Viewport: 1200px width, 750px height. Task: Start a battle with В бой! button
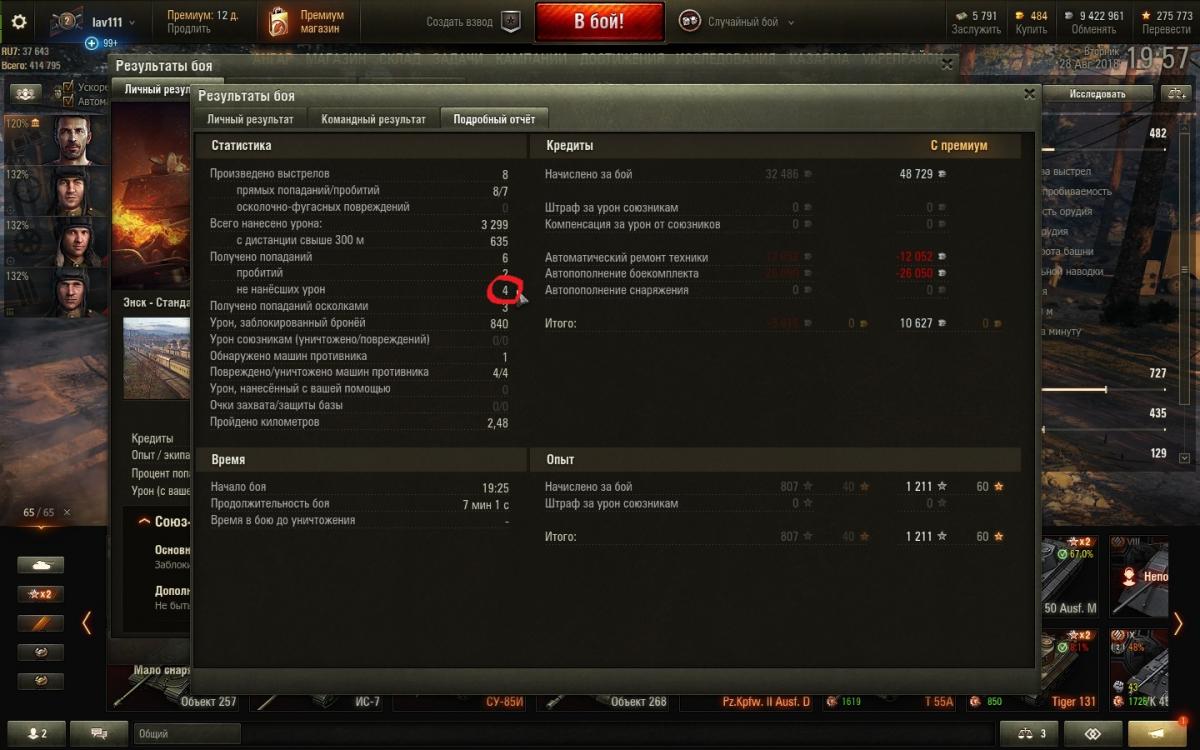pyautogui.click(x=599, y=22)
